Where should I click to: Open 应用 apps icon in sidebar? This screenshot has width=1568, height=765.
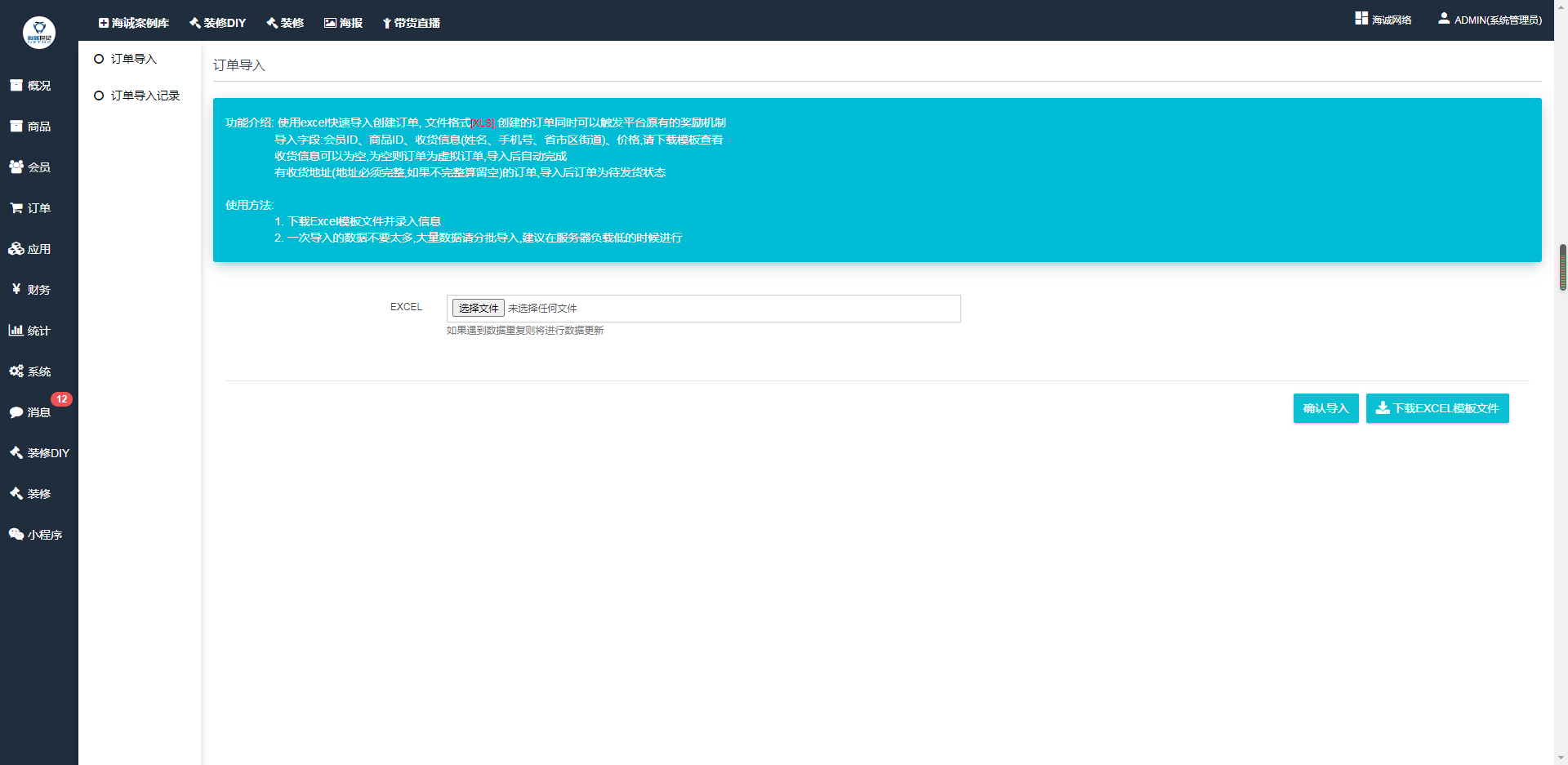pyautogui.click(x=16, y=248)
